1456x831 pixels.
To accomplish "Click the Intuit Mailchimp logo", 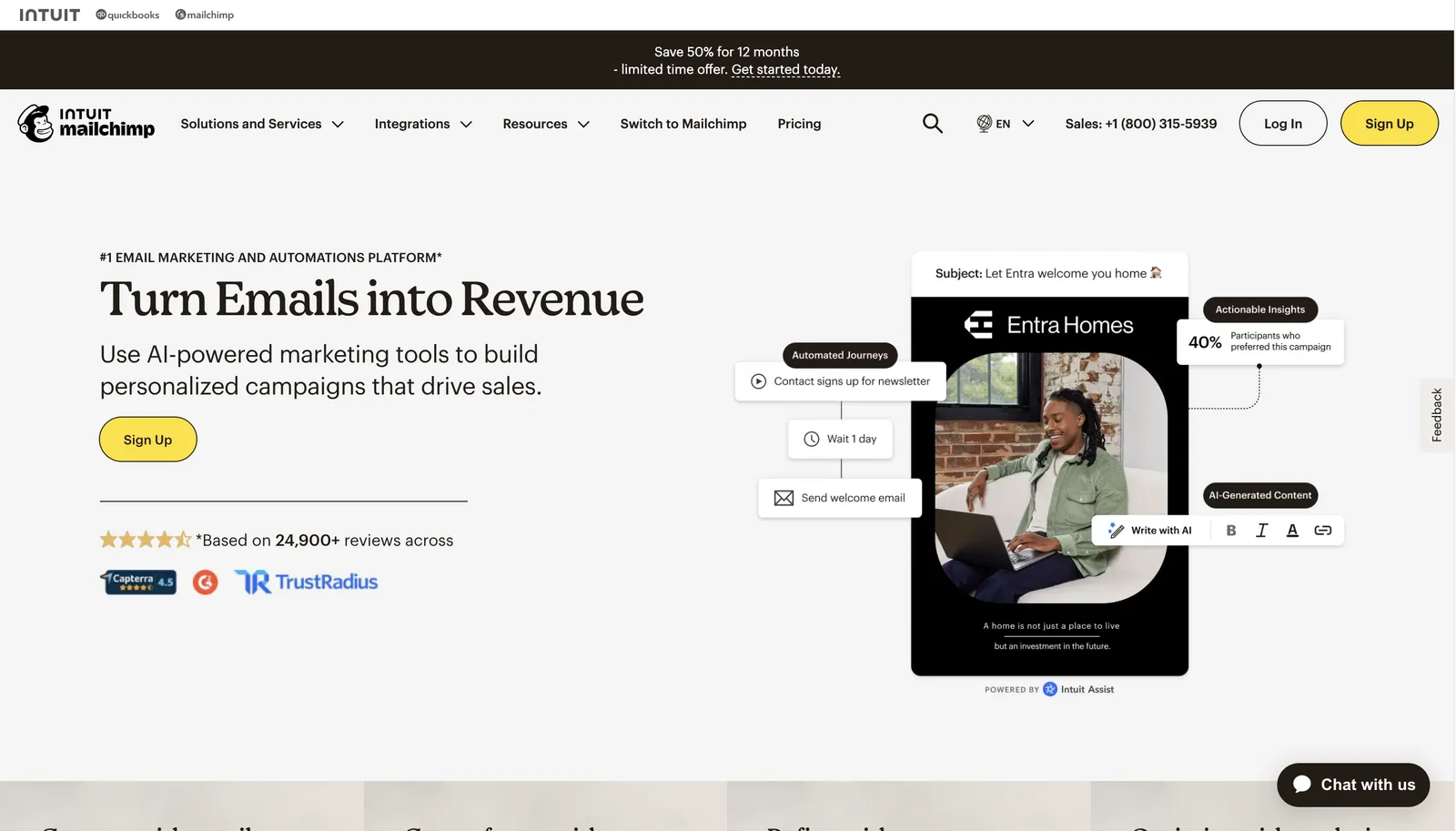I will coord(86,123).
